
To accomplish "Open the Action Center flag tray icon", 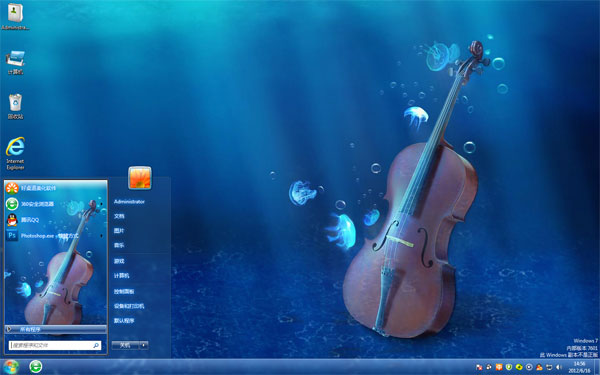I will pyautogui.click(x=479, y=367).
